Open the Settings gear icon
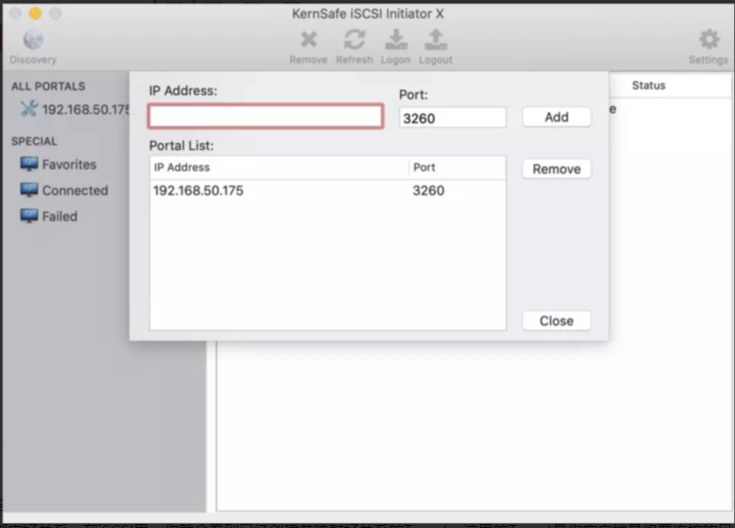 pos(709,39)
